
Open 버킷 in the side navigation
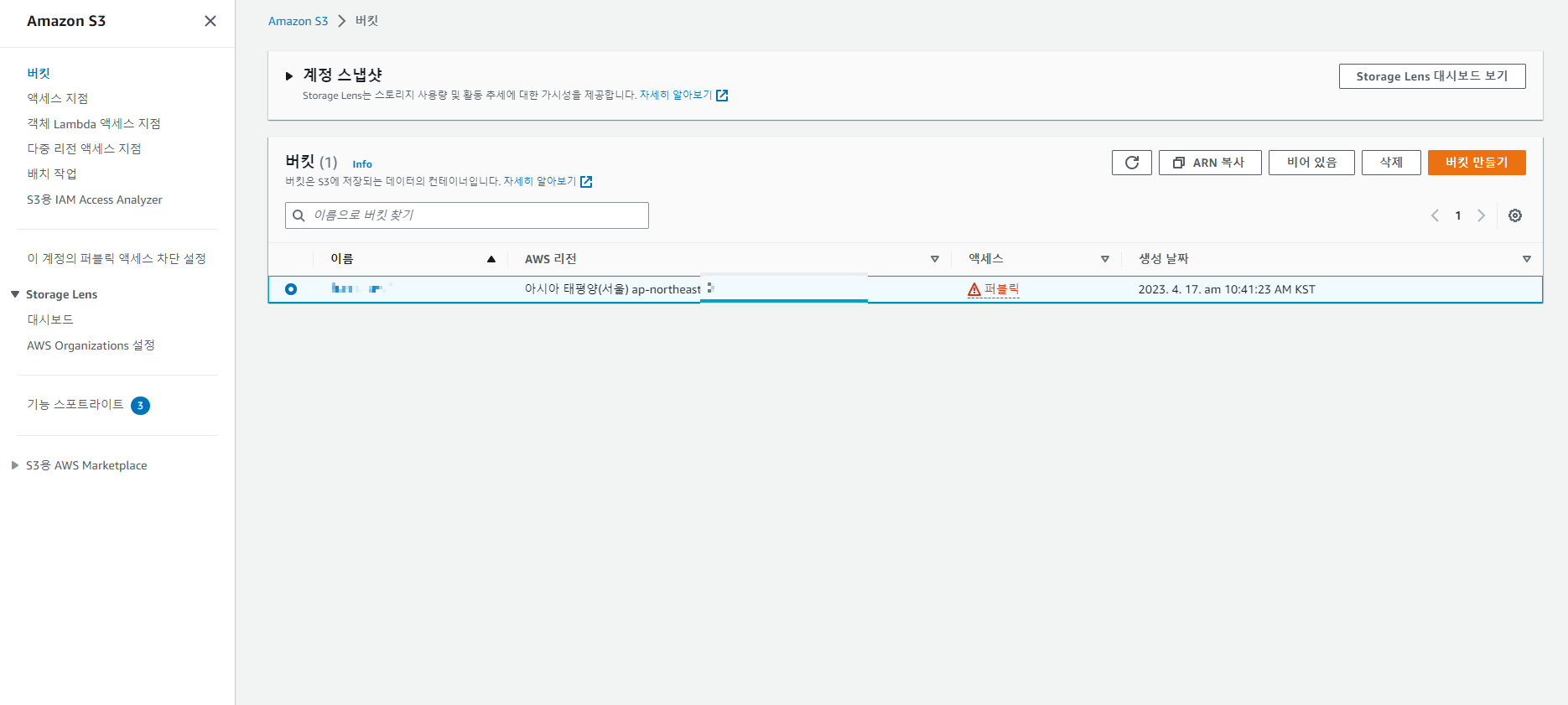(39, 73)
